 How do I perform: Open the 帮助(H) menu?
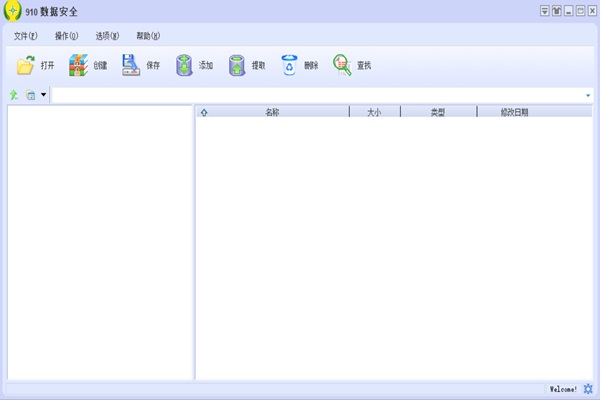148,36
